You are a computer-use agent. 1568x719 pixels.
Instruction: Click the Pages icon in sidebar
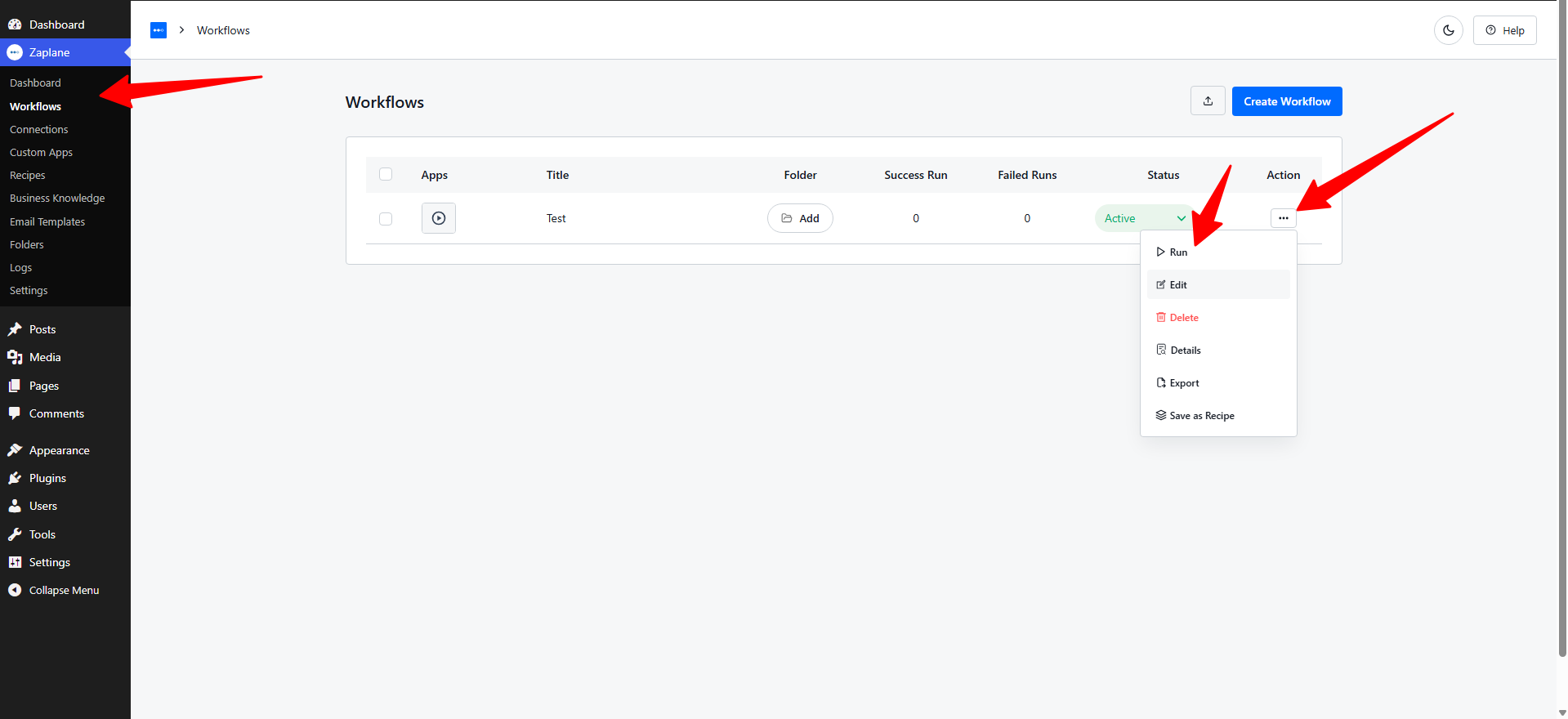15,386
